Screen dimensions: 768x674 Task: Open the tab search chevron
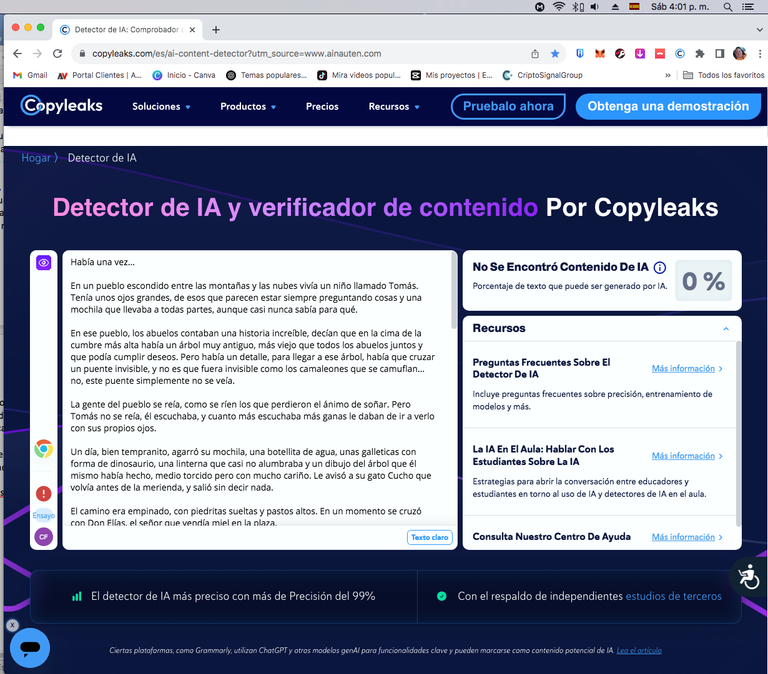pos(759,30)
